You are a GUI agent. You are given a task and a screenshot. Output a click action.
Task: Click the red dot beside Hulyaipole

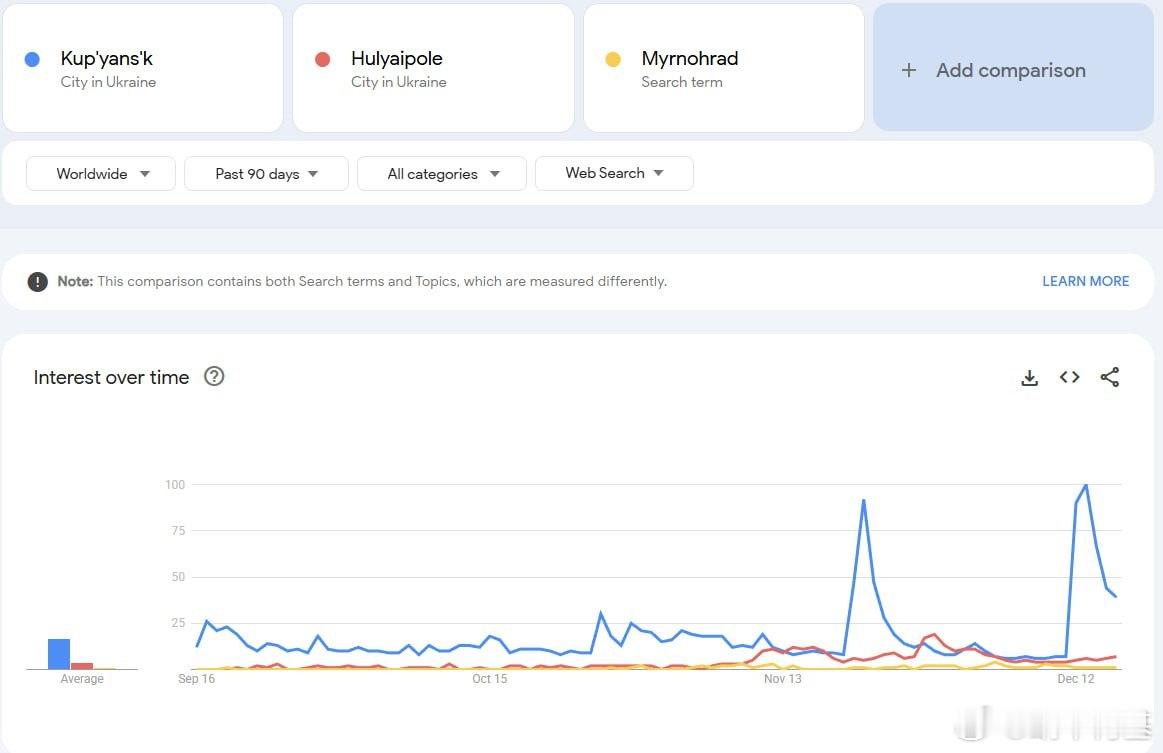coord(322,60)
